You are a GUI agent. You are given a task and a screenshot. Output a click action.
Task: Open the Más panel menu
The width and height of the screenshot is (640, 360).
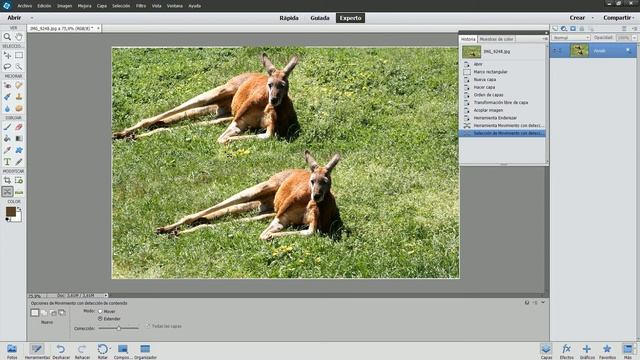coord(628,351)
